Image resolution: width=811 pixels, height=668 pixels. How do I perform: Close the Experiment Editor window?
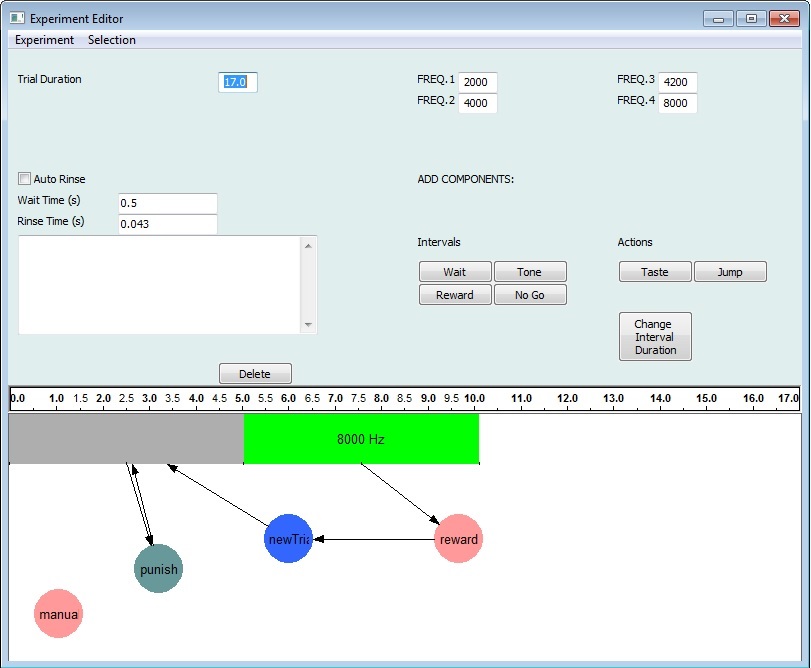coord(784,19)
